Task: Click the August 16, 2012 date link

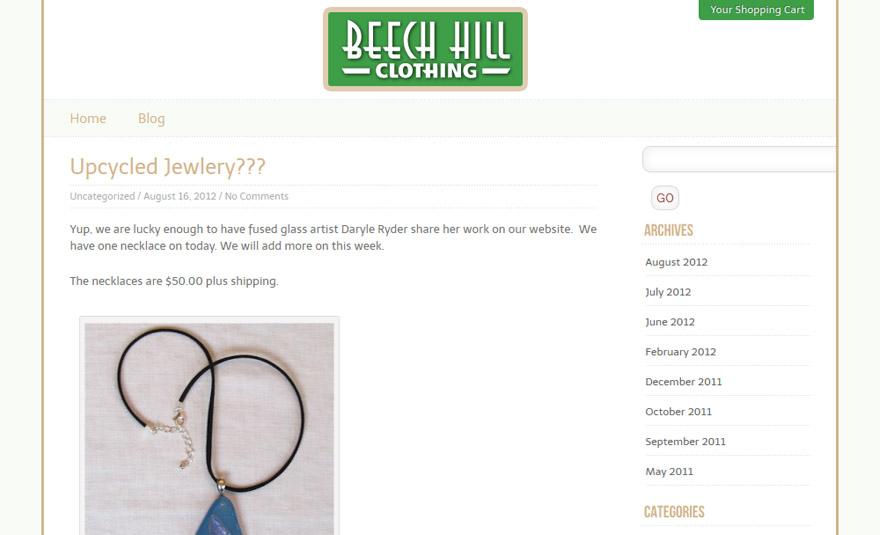Action: (180, 196)
